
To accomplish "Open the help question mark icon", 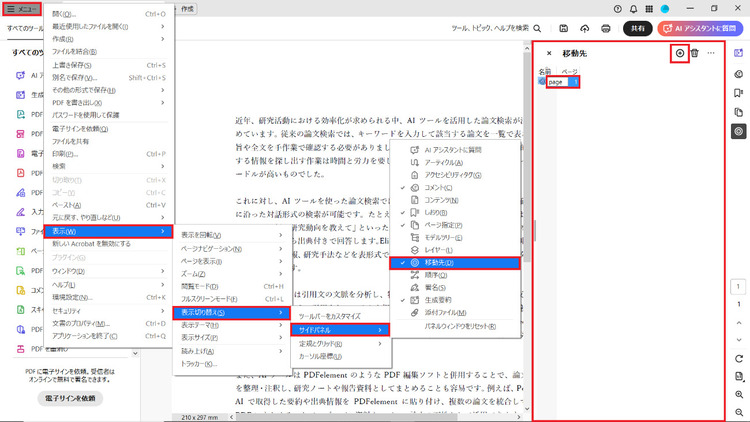I will click(x=618, y=9).
